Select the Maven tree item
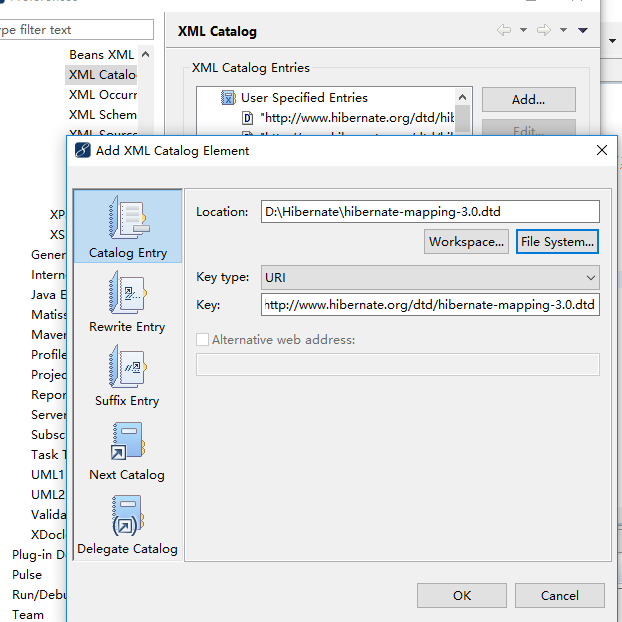 [48, 334]
